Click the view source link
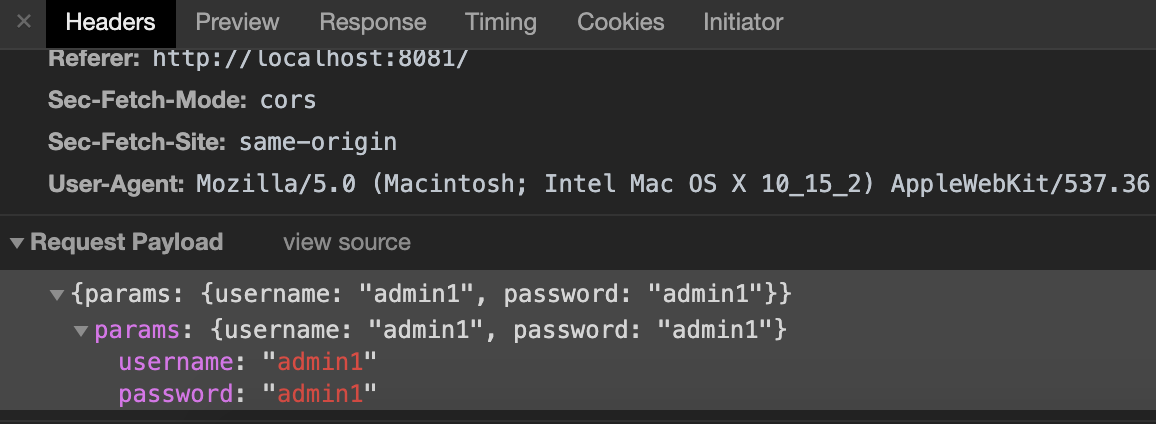 tap(346, 242)
